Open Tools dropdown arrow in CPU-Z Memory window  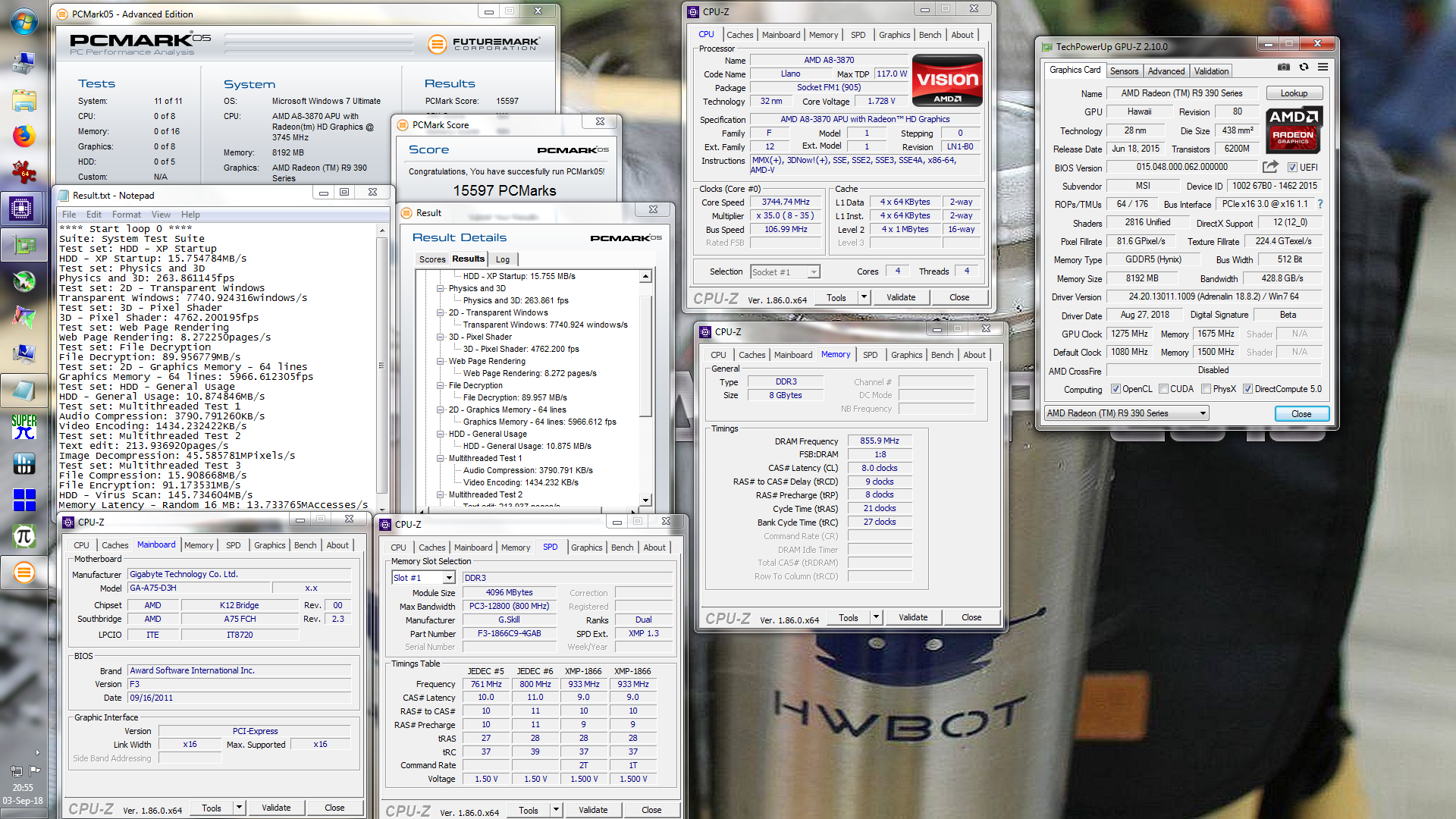(x=876, y=617)
